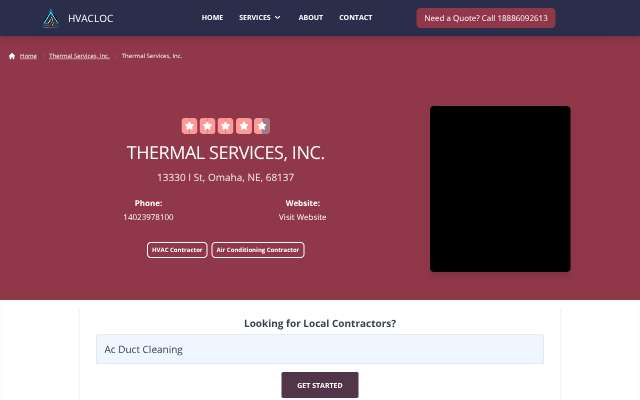Click the HVACLOC brand name
The width and height of the screenshot is (640, 400).
coord(91,18)
